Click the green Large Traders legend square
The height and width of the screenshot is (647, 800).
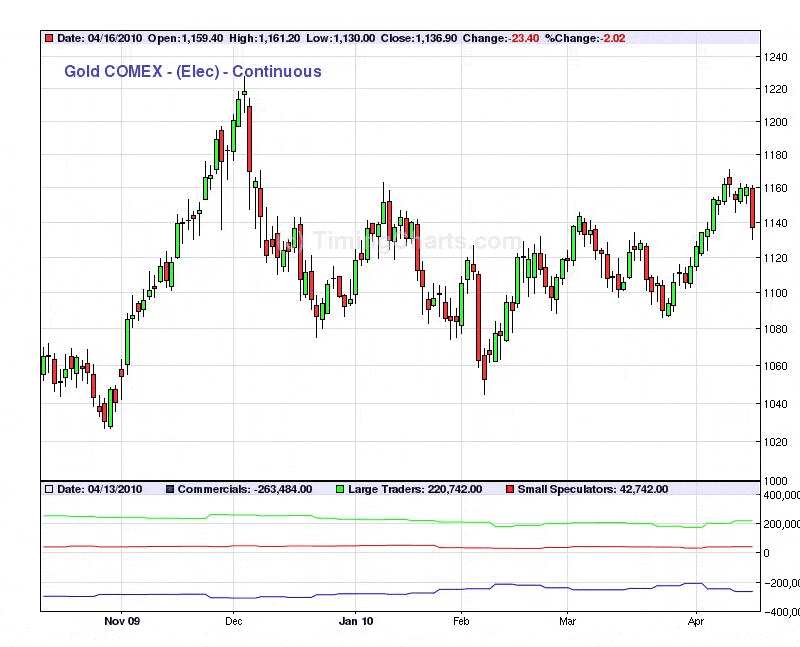339,489
